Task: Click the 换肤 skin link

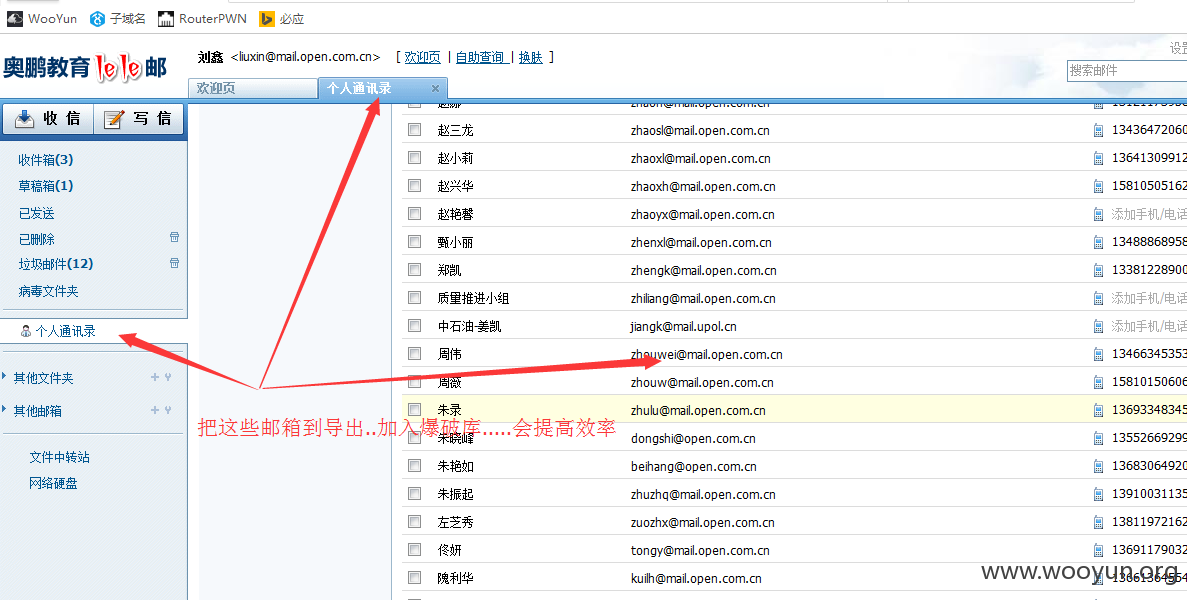Action: (531, 57)
